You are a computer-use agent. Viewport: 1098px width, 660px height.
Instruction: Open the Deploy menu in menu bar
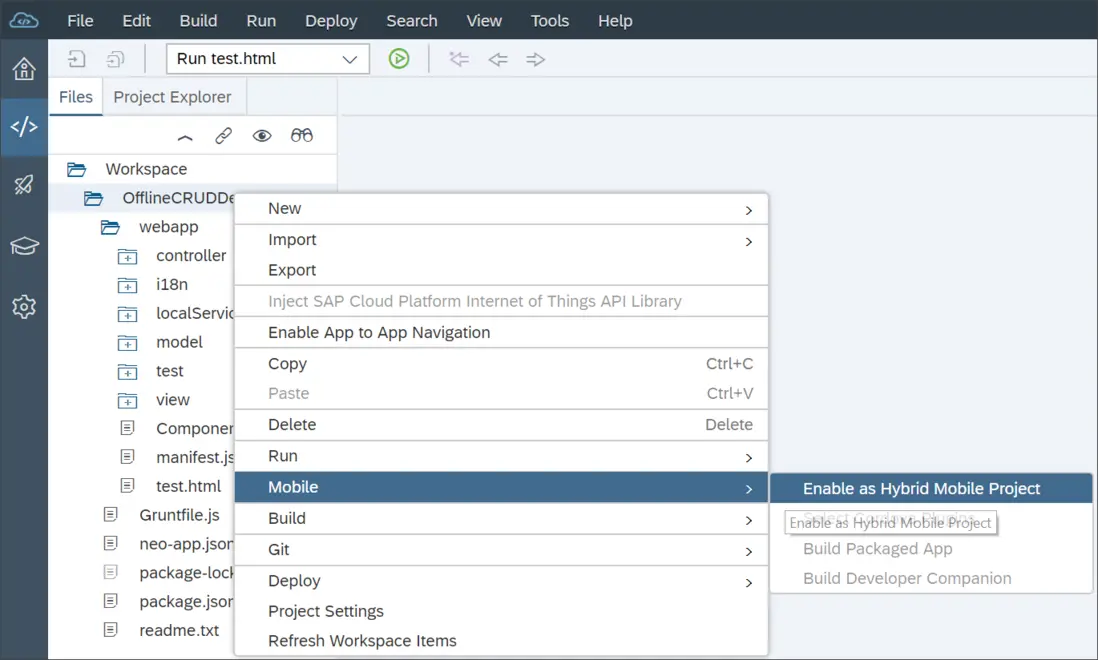tap(331, 20)
